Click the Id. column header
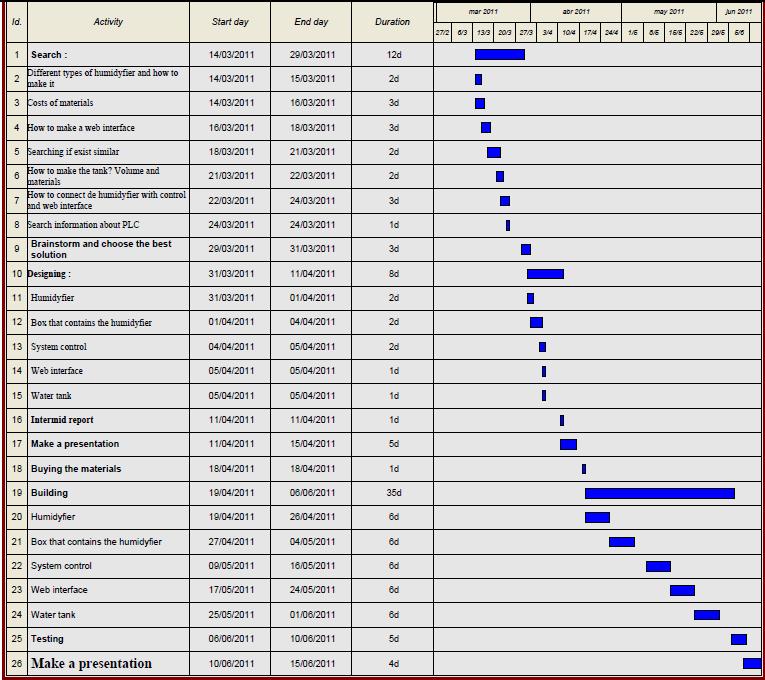The height and width of the screenshot is (680, 765). [16, 22]
